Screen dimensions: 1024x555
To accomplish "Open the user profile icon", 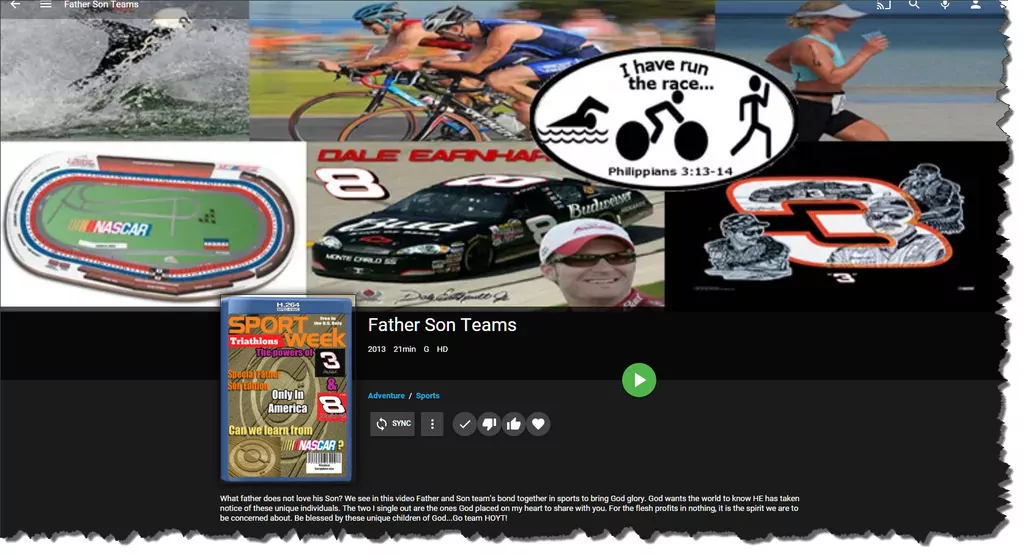I will 975,5.
